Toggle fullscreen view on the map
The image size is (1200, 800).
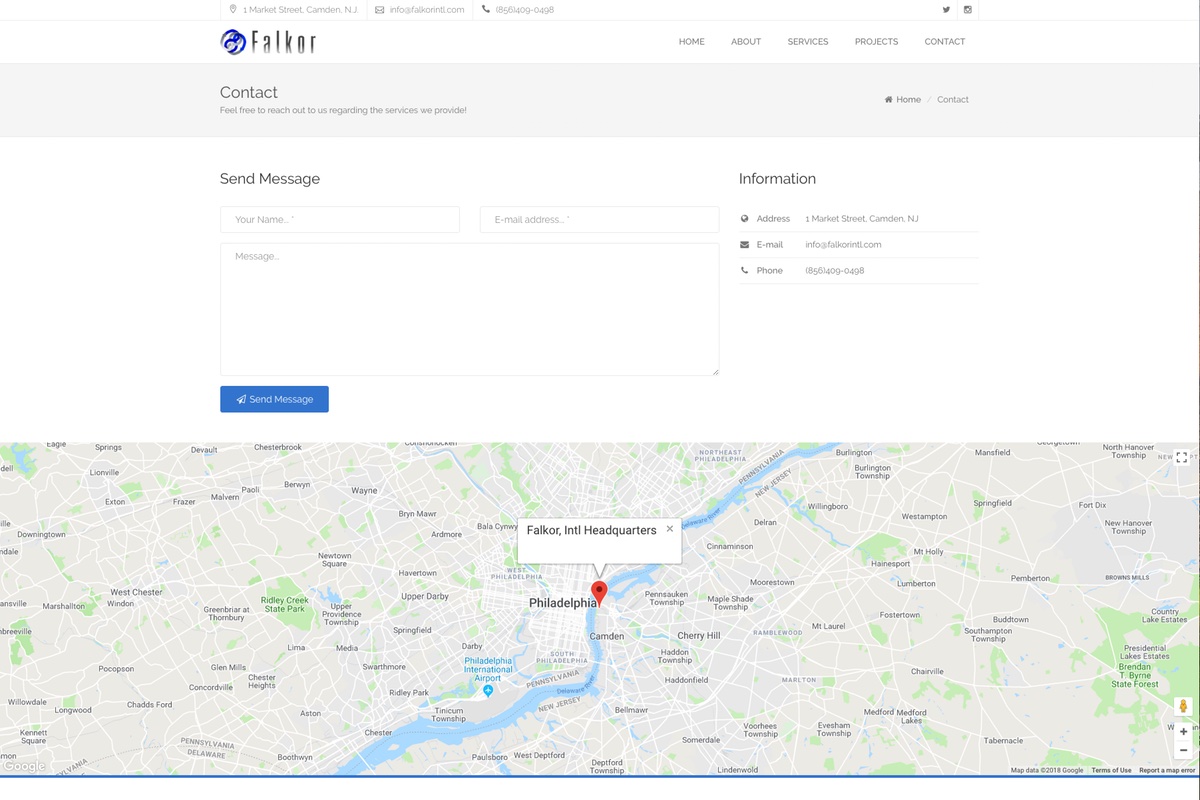coord(1181,457)
